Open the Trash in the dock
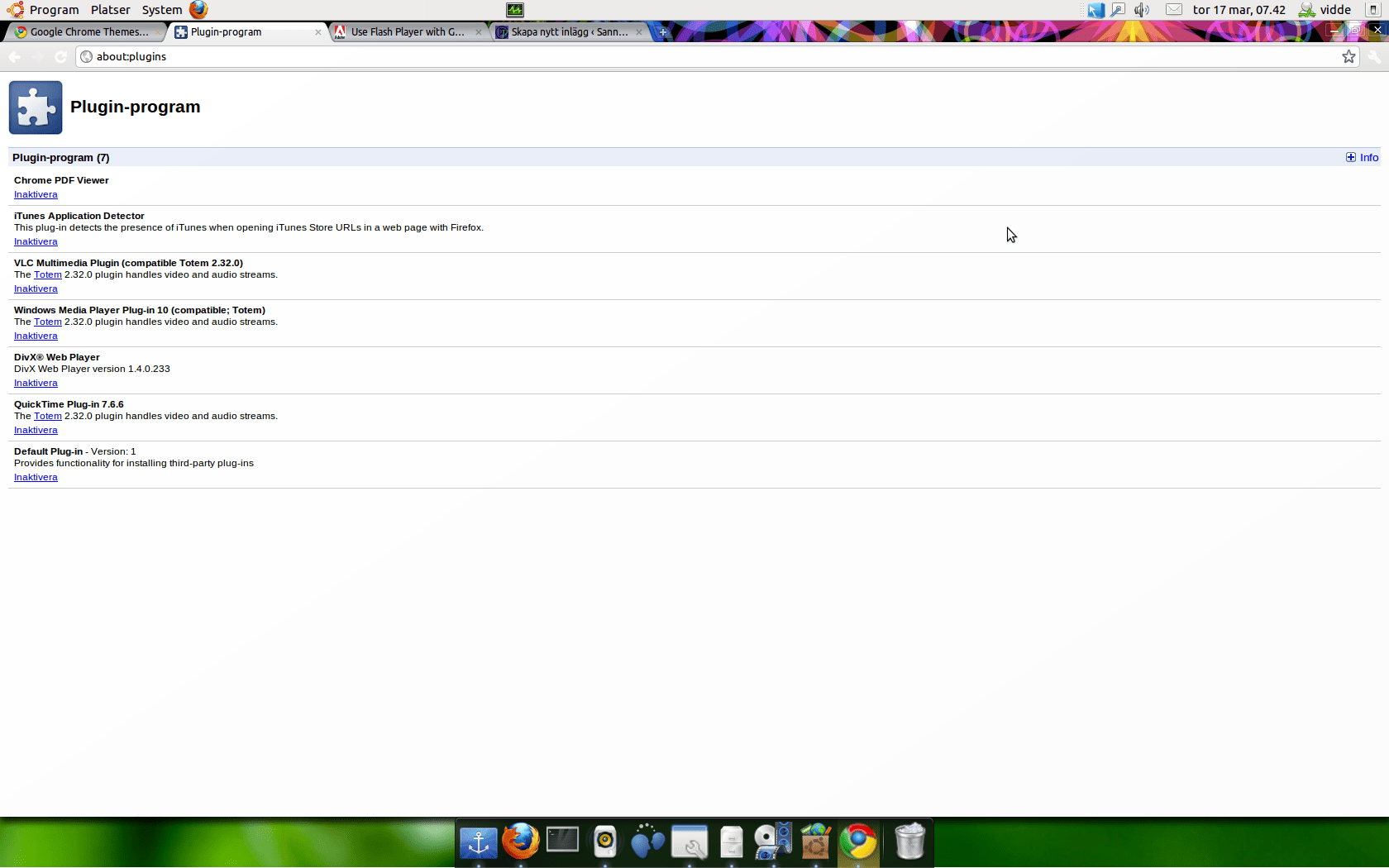This screenshot has height=868, width=1389. click(910, 842)
